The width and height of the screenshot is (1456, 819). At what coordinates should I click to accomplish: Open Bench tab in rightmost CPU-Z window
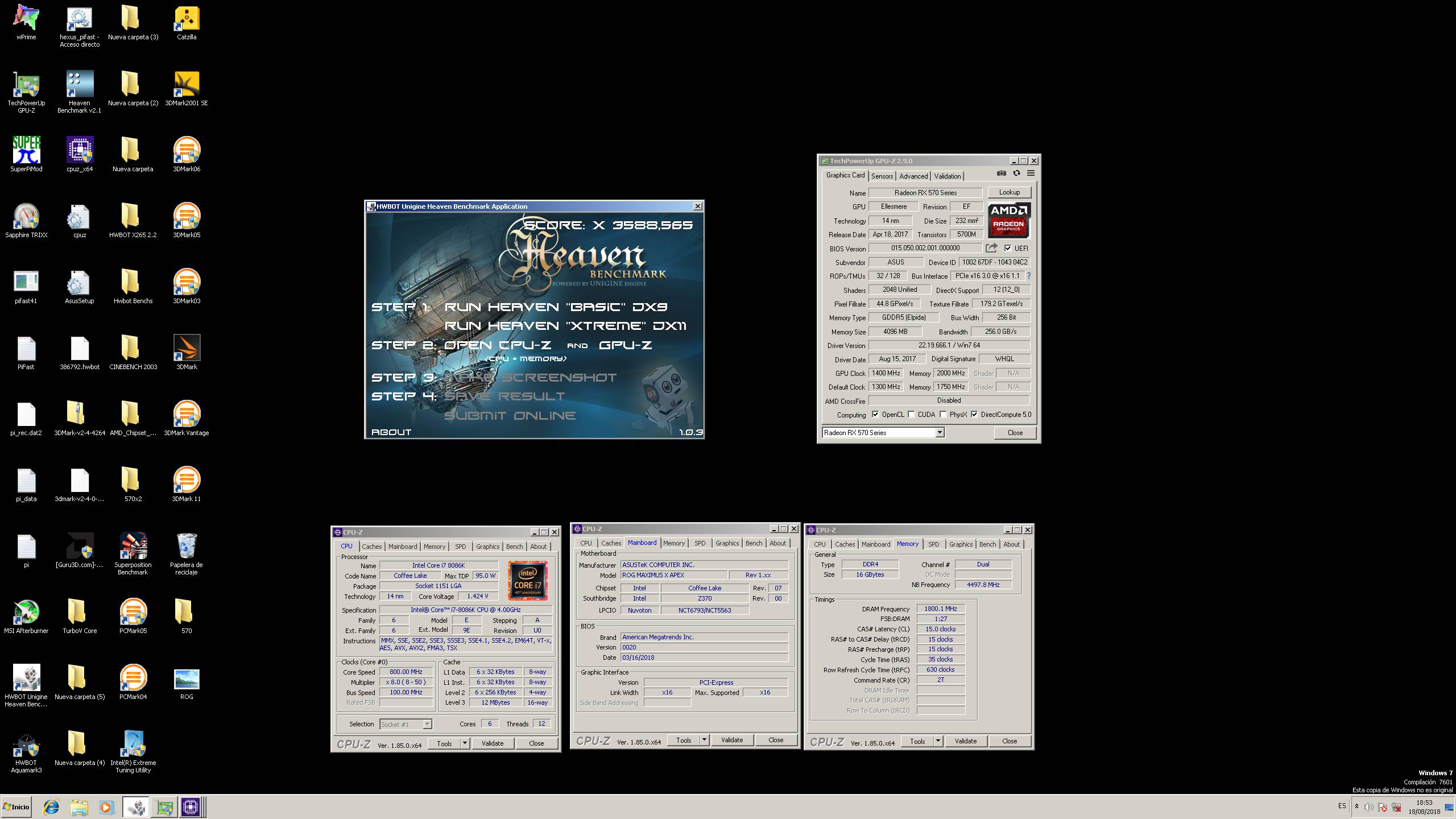(x=988, y=544)
